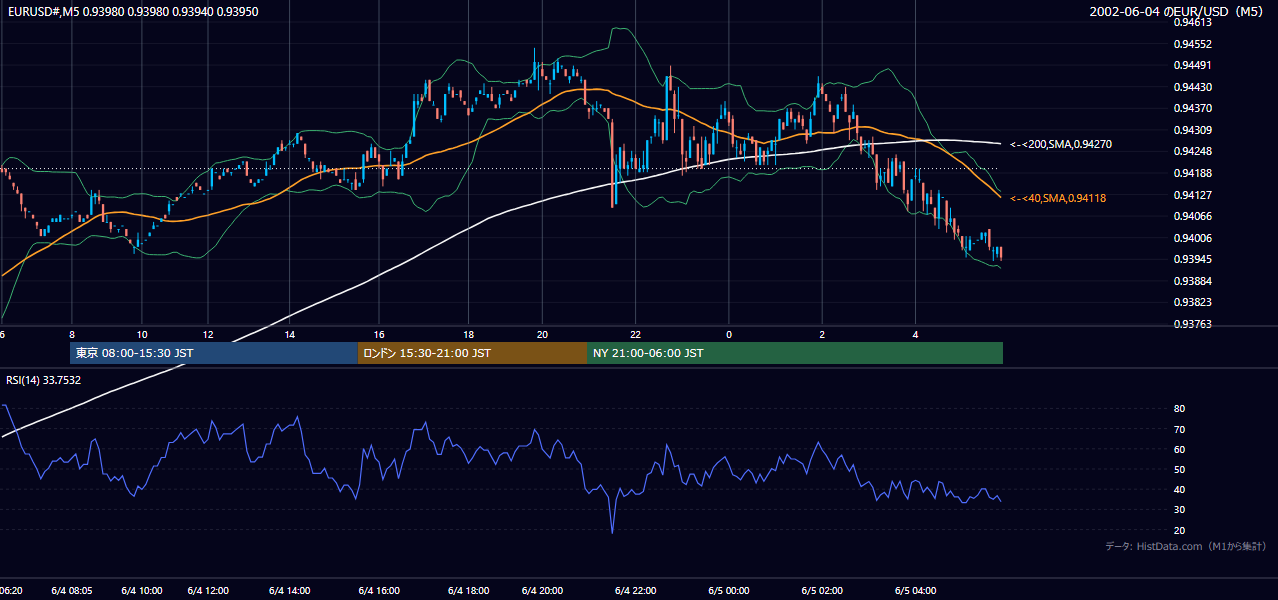This screenshot has height=600, width=1278.
Task: Click the RSI scale level 80
Action: [x=1179, y=409]
